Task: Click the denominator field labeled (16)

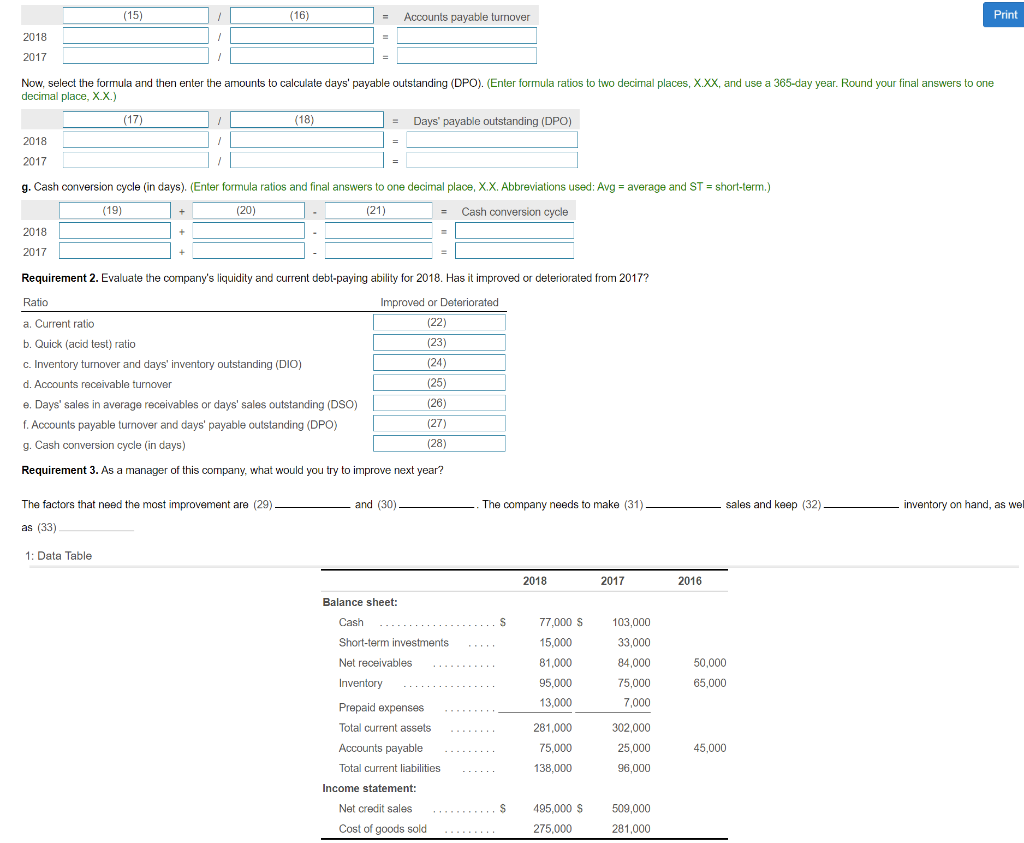Action: coord(301,14)
